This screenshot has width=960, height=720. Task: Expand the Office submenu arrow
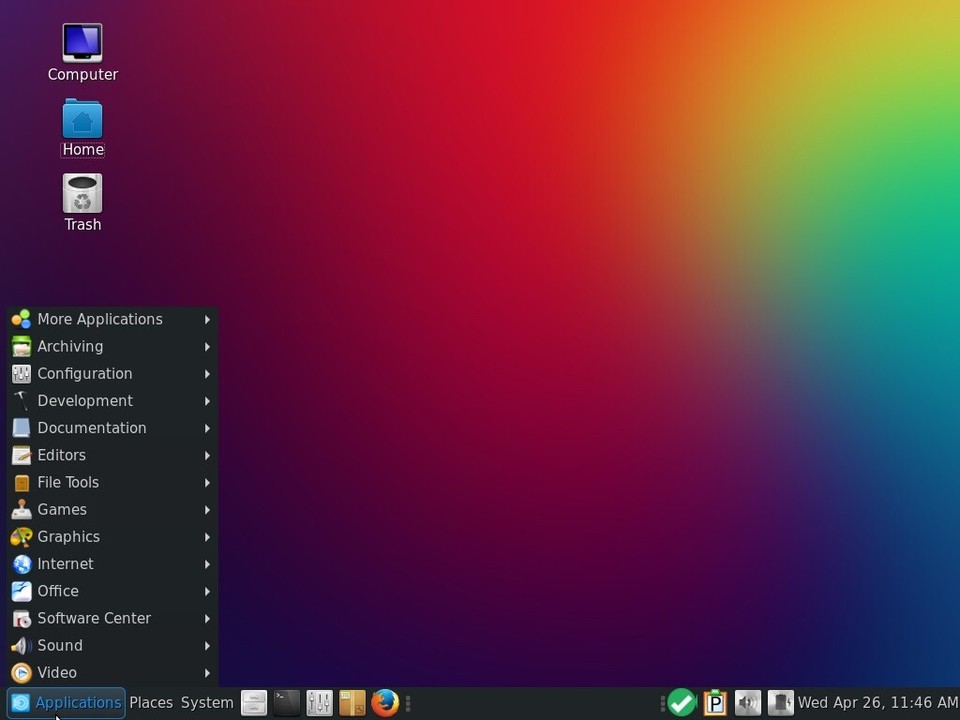pos(206,591)
